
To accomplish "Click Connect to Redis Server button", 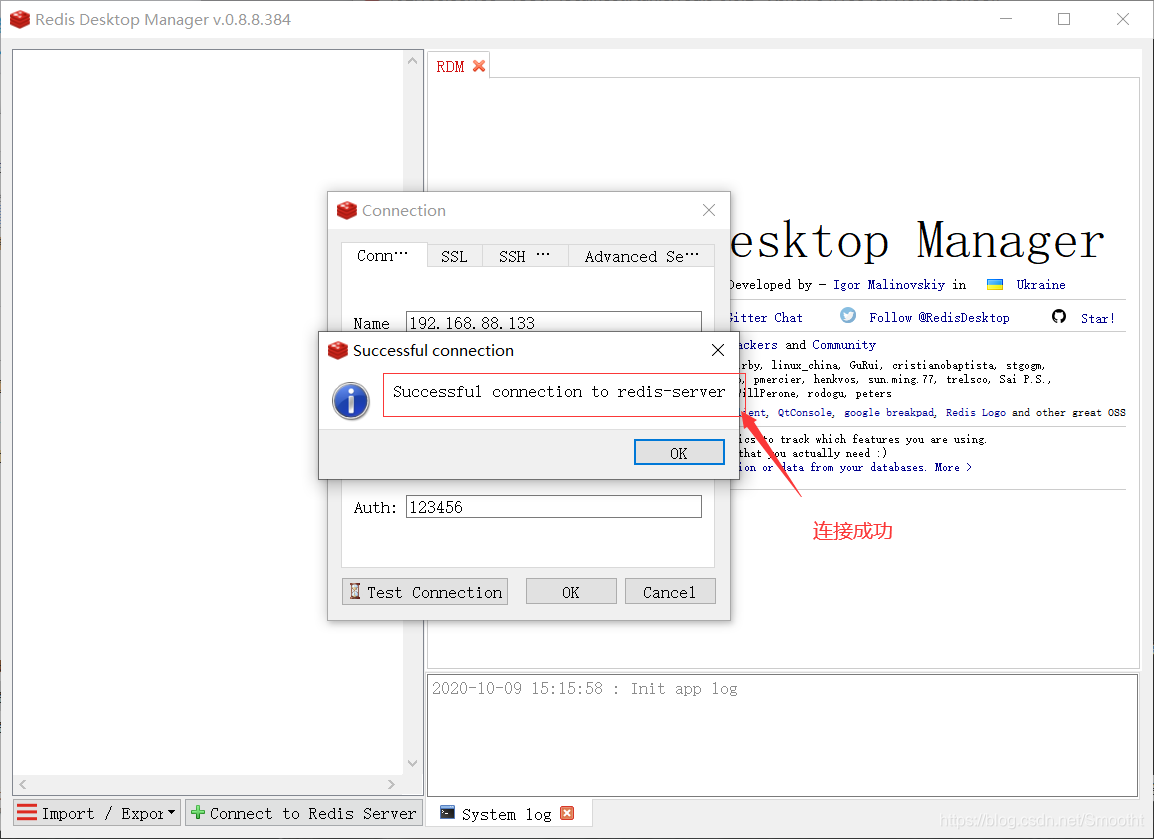I will [x=304, y=813].
